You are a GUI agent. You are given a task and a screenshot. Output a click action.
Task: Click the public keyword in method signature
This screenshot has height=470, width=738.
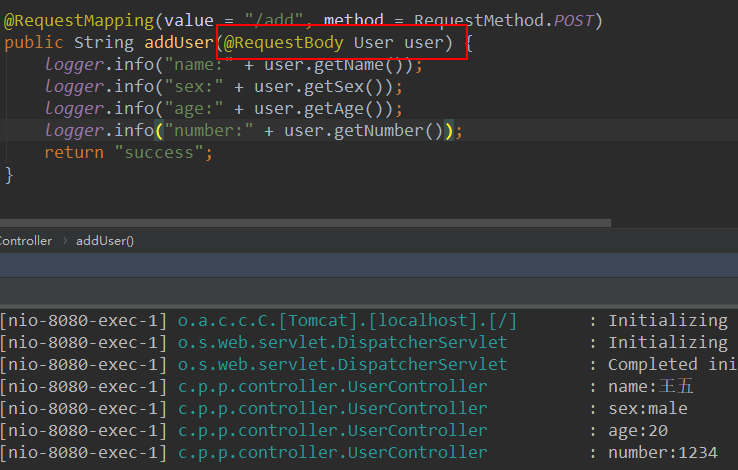click(x=33, y=43)
